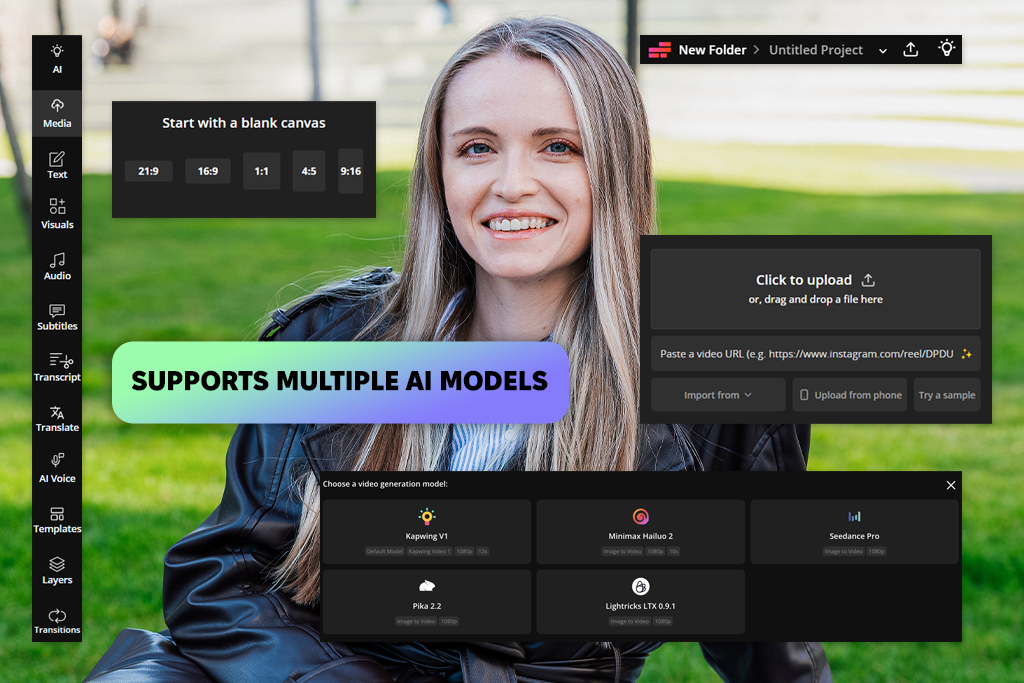
Task: Select the Kapwing V1 model
Action: pyautogui.click(x=426, y=532)
